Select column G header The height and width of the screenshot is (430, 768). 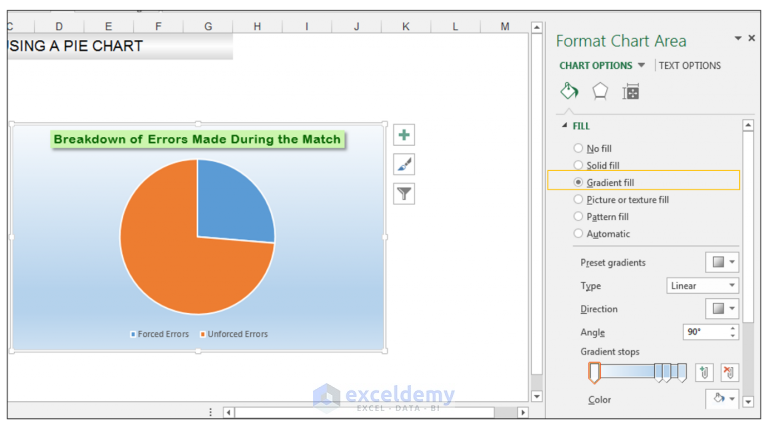[x=208, y=26]
